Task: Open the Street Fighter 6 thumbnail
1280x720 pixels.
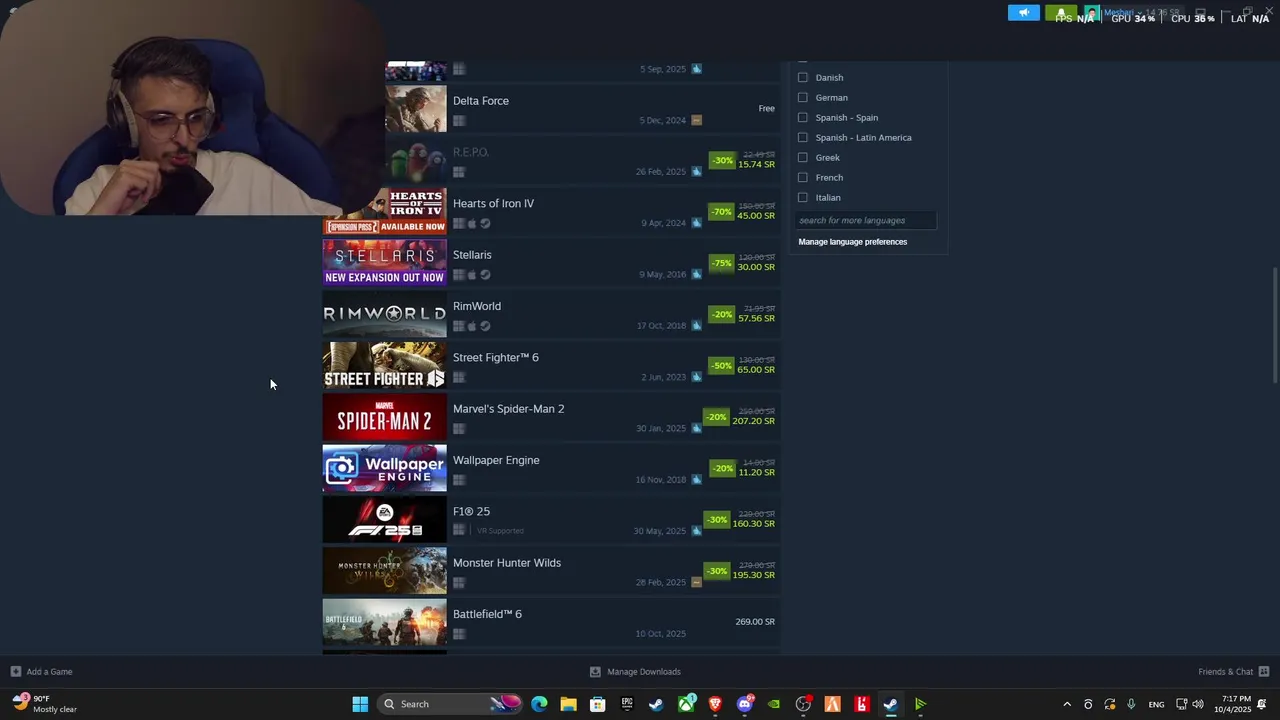Action: 385,365
